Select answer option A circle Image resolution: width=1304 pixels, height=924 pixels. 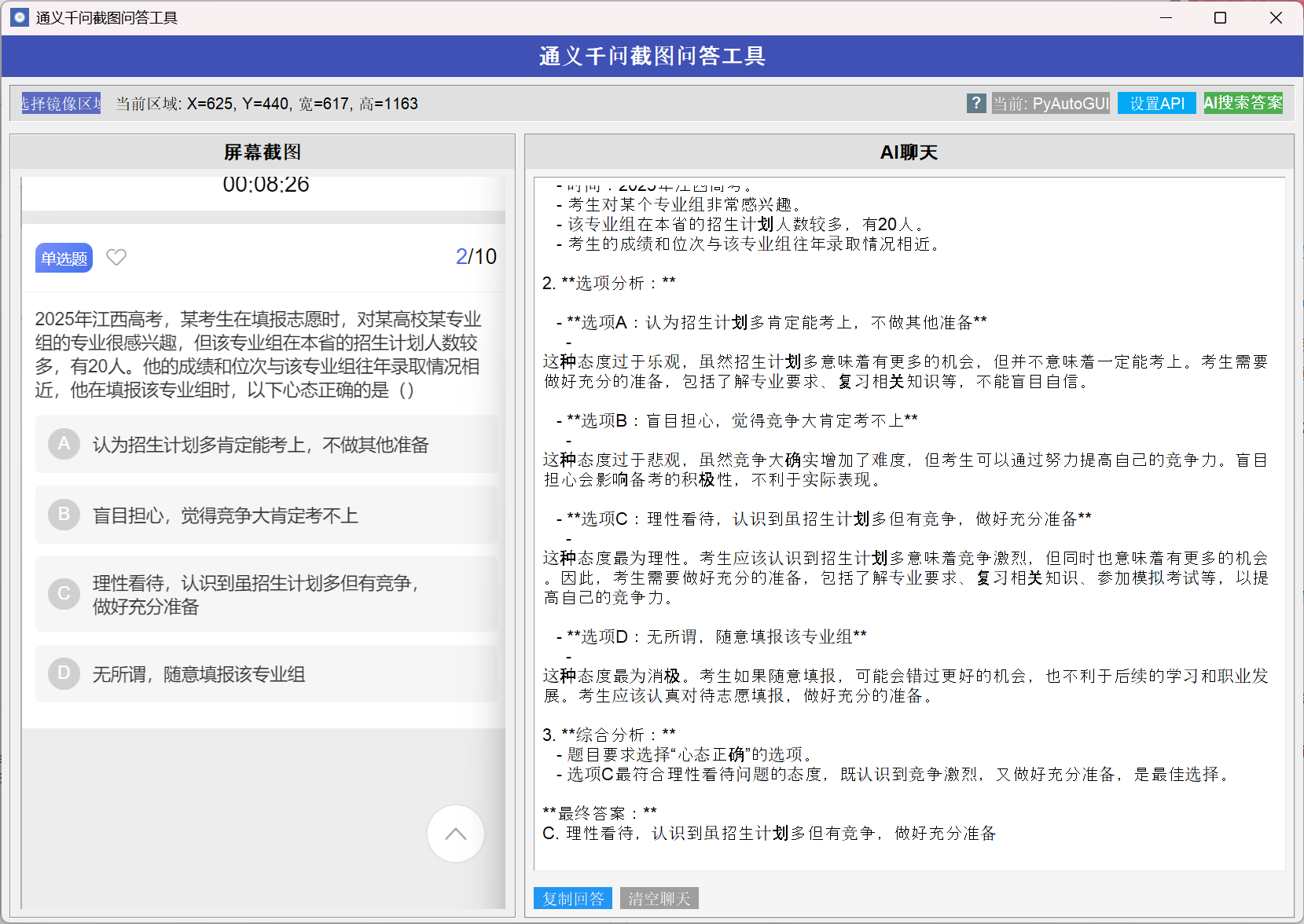64,444
